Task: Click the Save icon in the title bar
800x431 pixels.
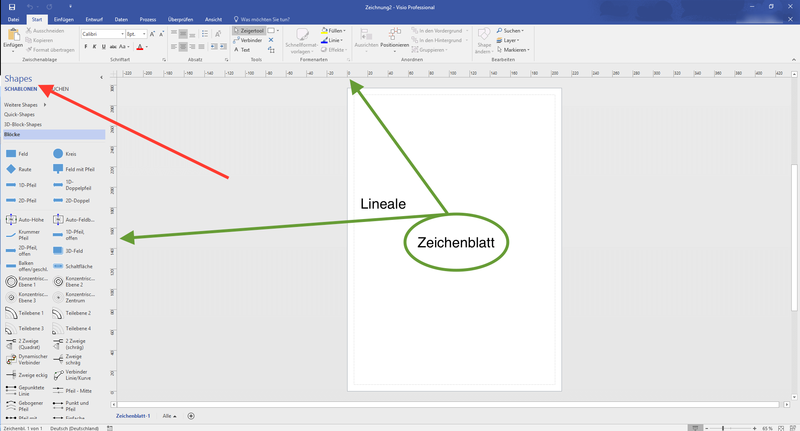Action: click(x=10, y=6)
